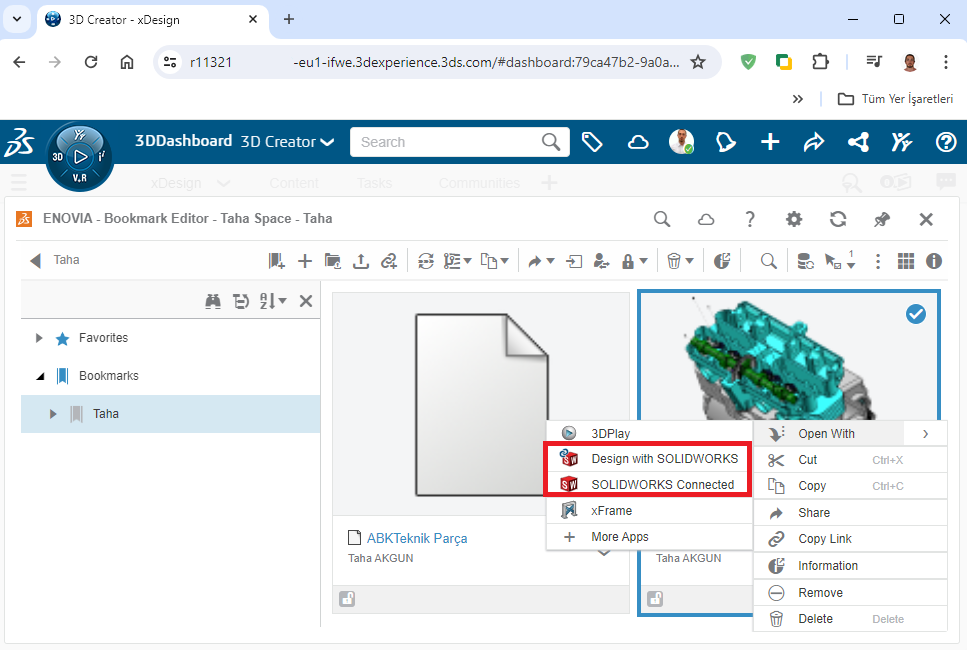The image size is (967, 650).
Task: Open the ABKTeknik Parça link
Action: (416, 538)
